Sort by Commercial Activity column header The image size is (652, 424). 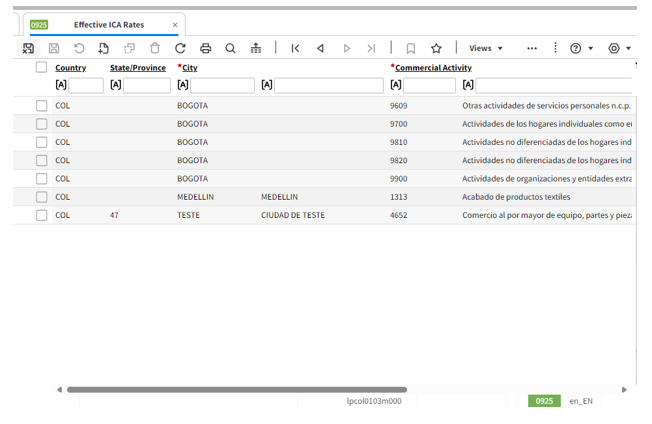tap(433, 68)
